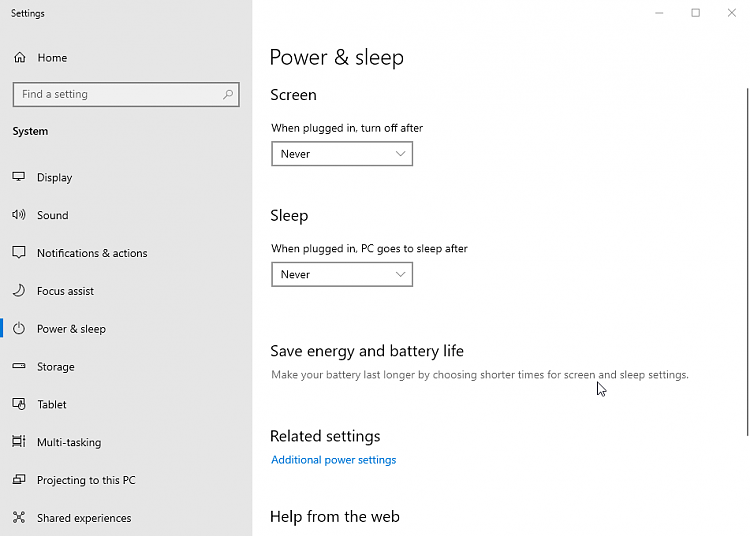Open the PC goes to sleep dropdown
The image size is (750, 536).
coord(342,274)
